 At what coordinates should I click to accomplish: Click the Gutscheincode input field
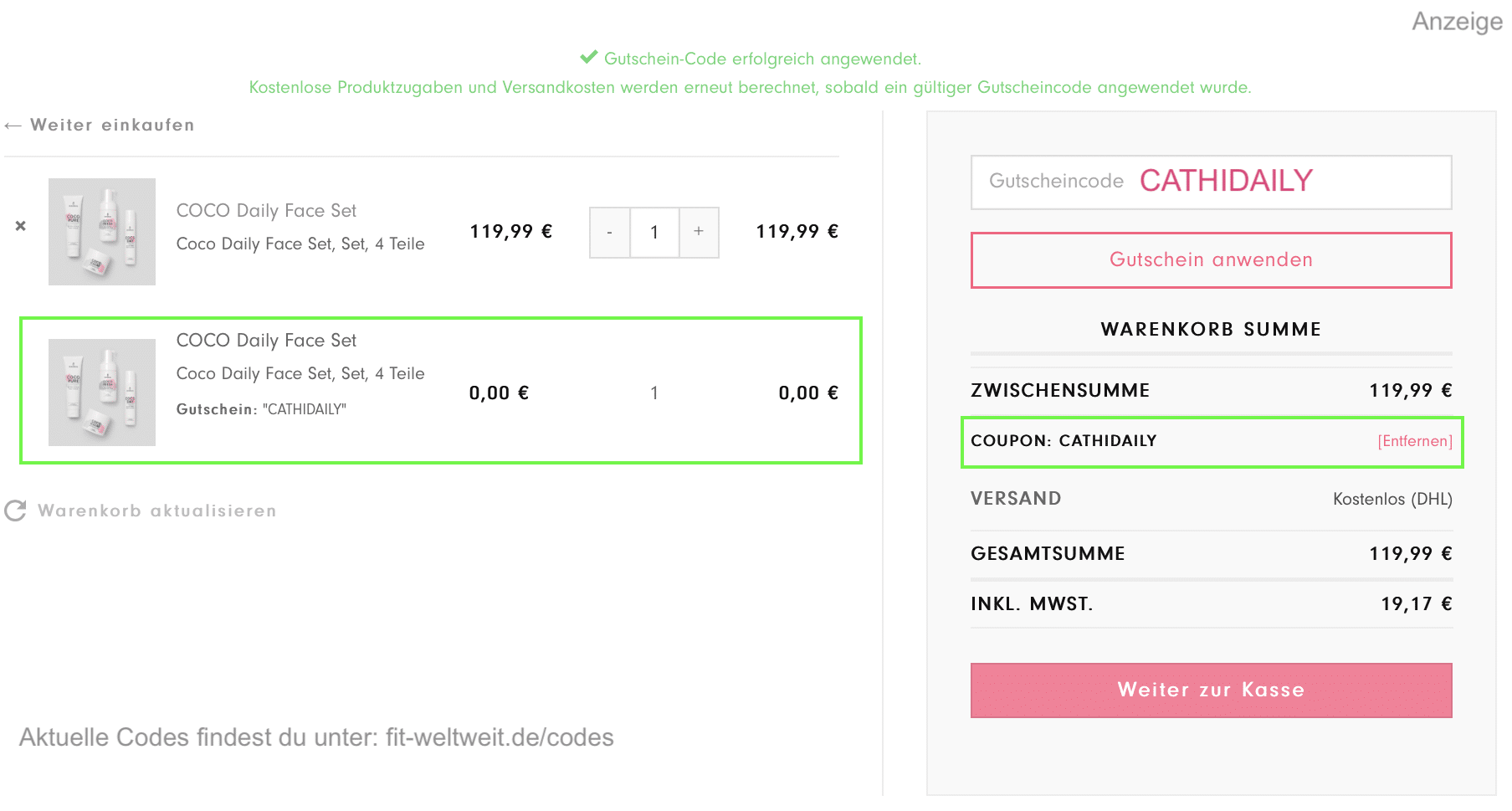point(1211,182)
